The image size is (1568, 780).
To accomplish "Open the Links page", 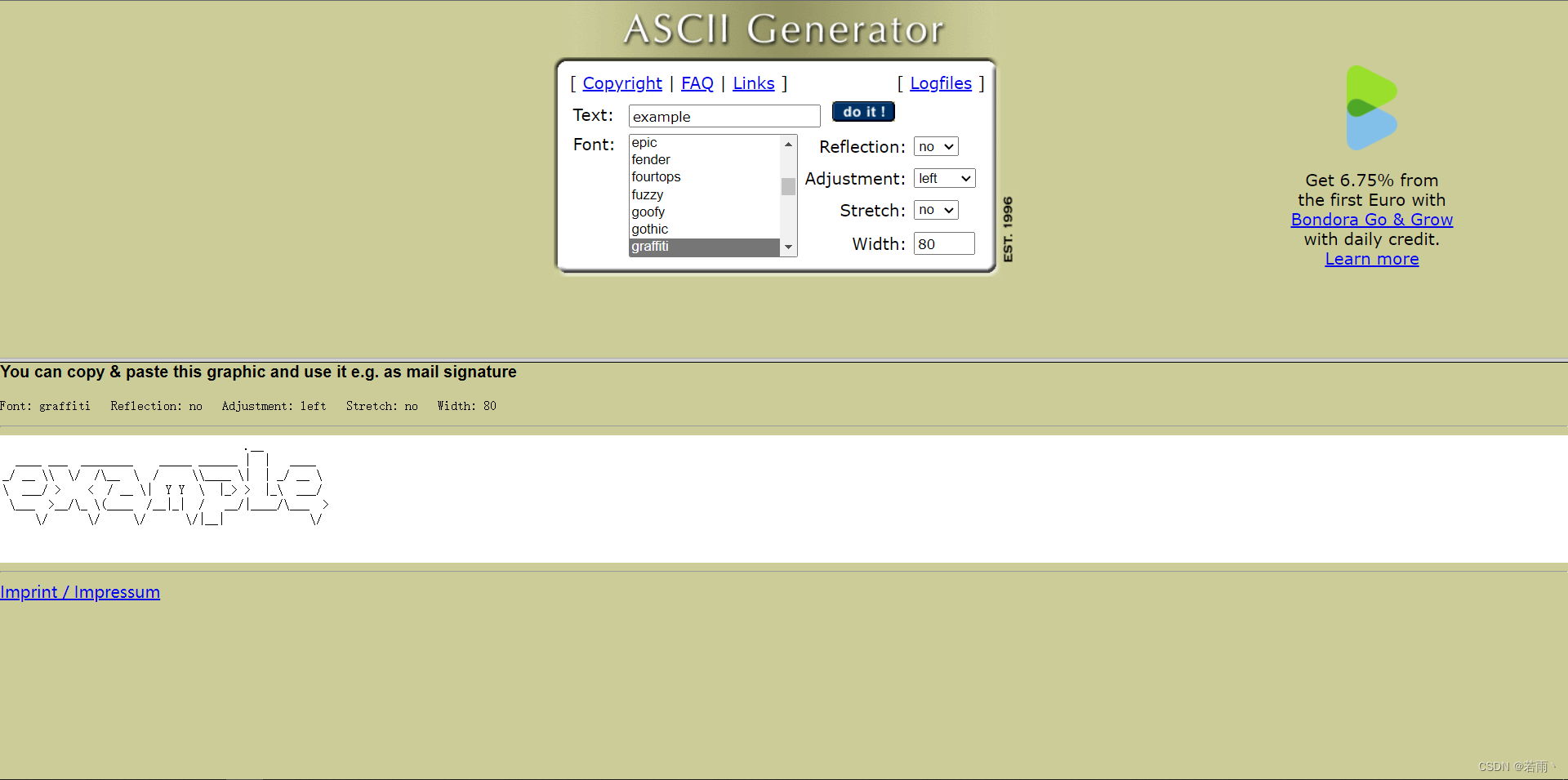I will click(x=753, y=83).
